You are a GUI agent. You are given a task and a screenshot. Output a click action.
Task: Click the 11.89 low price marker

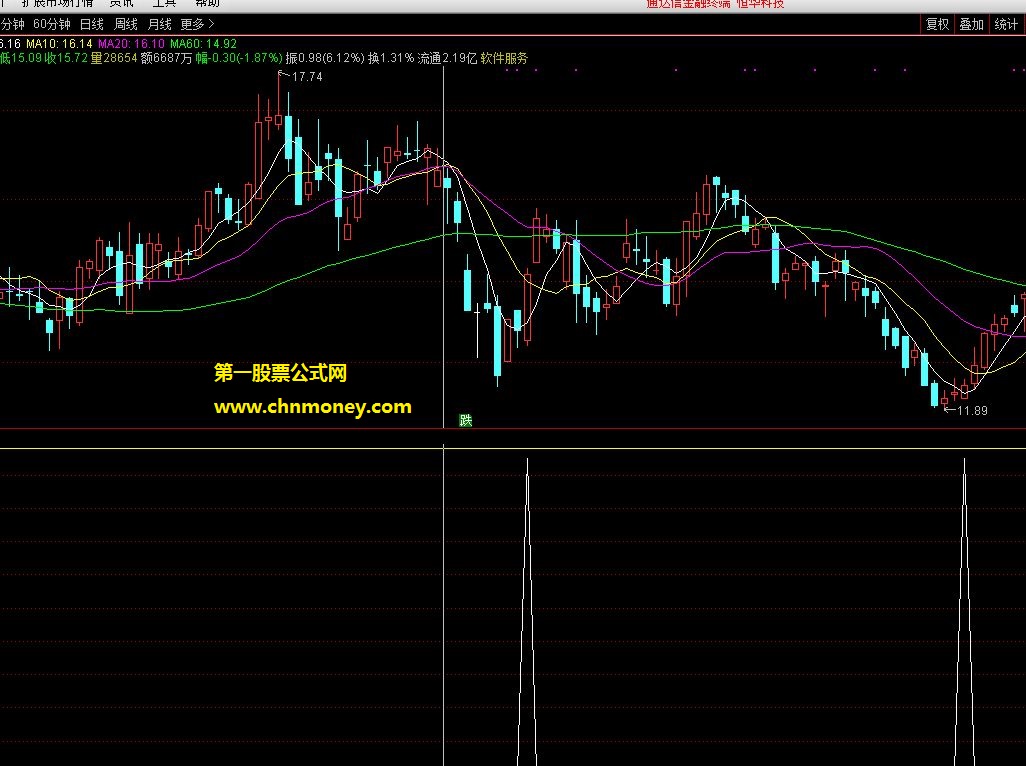coord(972,411)
